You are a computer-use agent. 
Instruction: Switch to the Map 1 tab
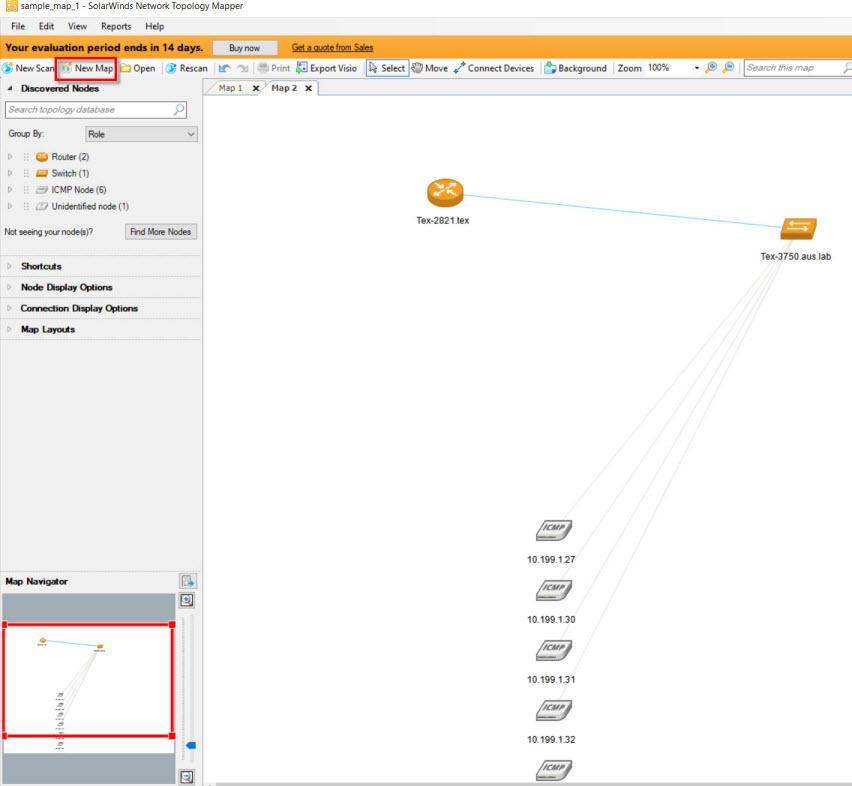[230, 88]
